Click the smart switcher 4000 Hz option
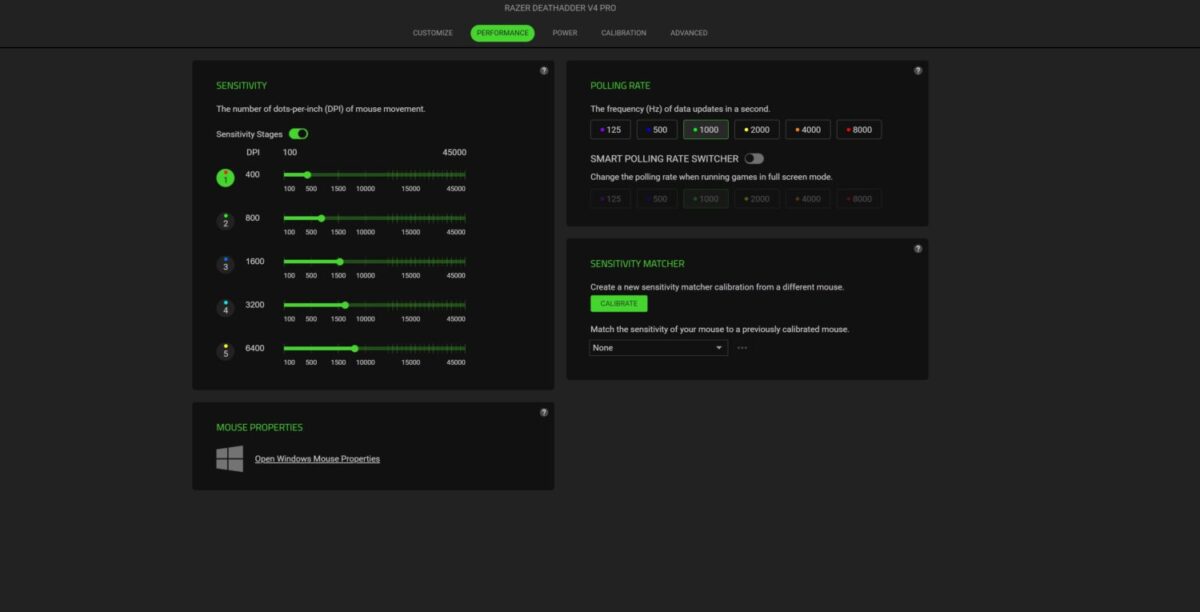The height and width of the screenshot is (612, 1200). [808, 199]
